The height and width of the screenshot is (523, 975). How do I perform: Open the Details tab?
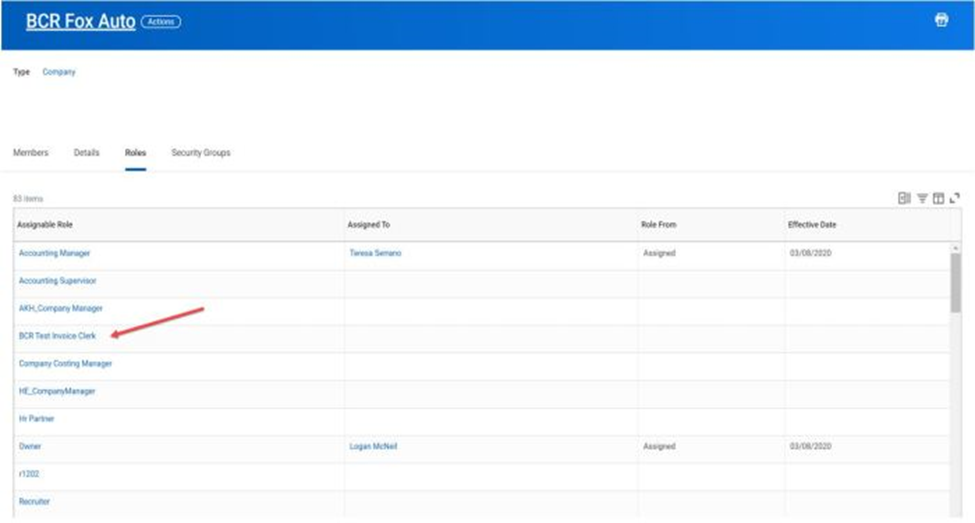[x=87, y=153]
